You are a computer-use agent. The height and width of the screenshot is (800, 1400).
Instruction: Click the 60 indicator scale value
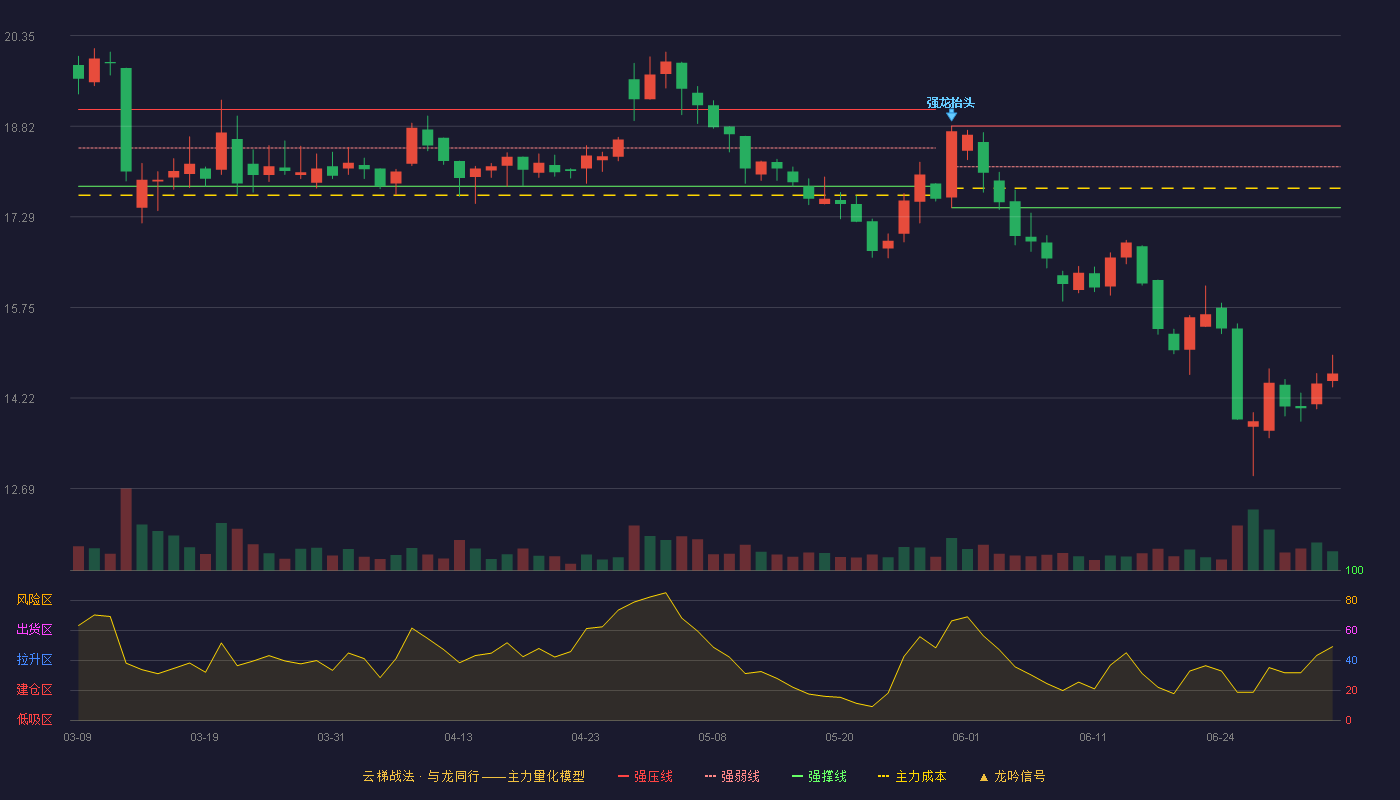(x=1351, y=630)
